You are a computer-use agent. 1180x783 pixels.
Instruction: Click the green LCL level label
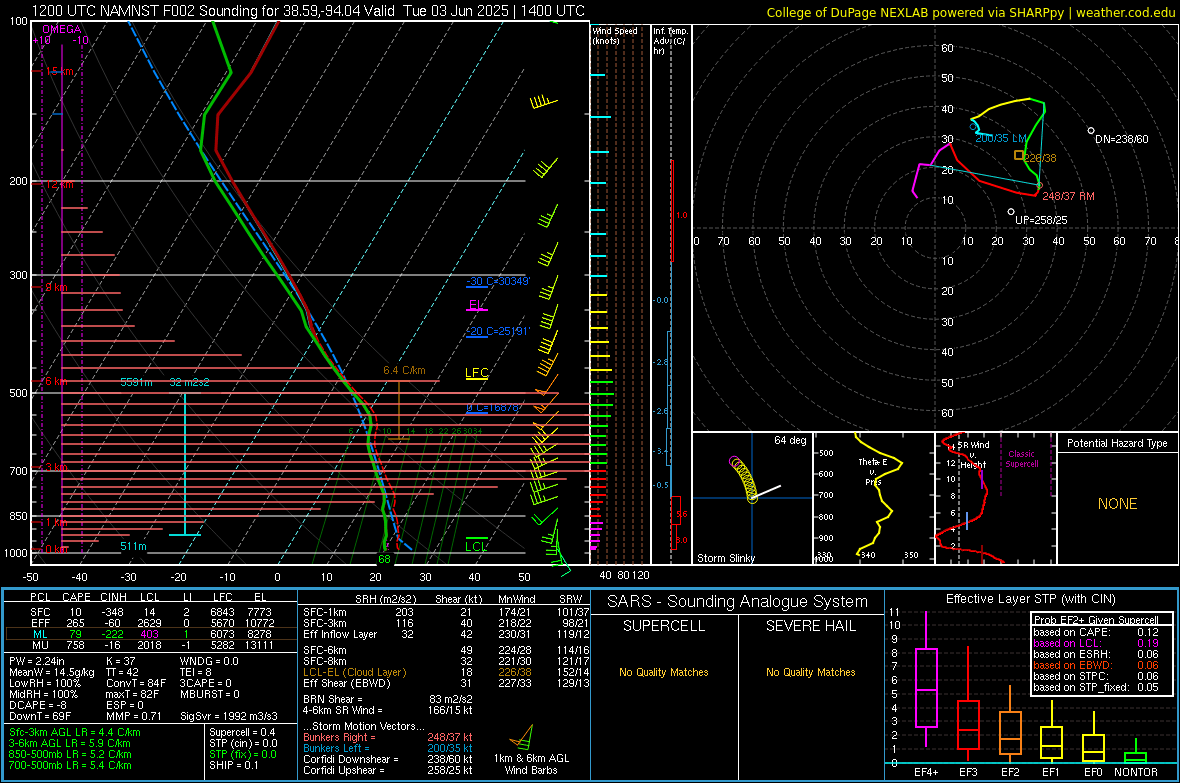(x=476, y=547)
